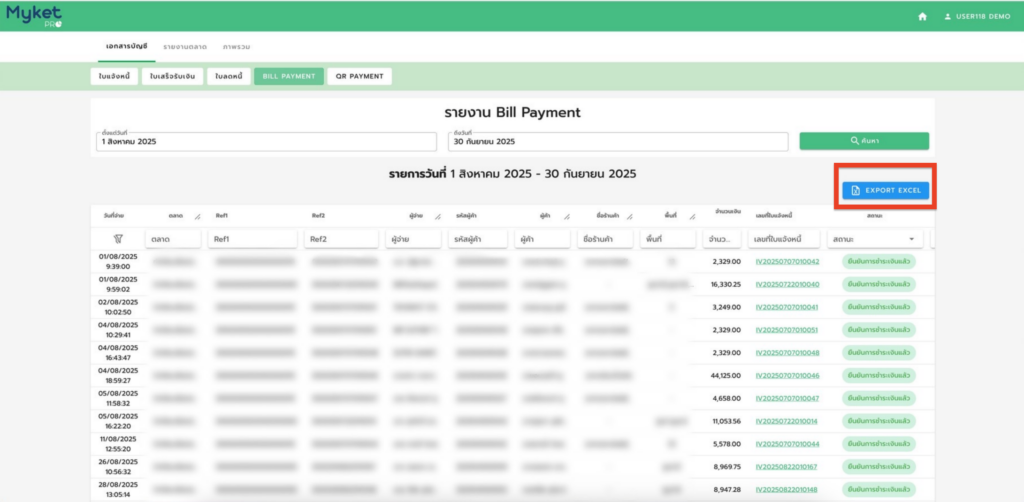Select the amount 11,053.56 cell
This screenshot has height=502, width=1024.
pyautogui.click(x=726, y=421)
